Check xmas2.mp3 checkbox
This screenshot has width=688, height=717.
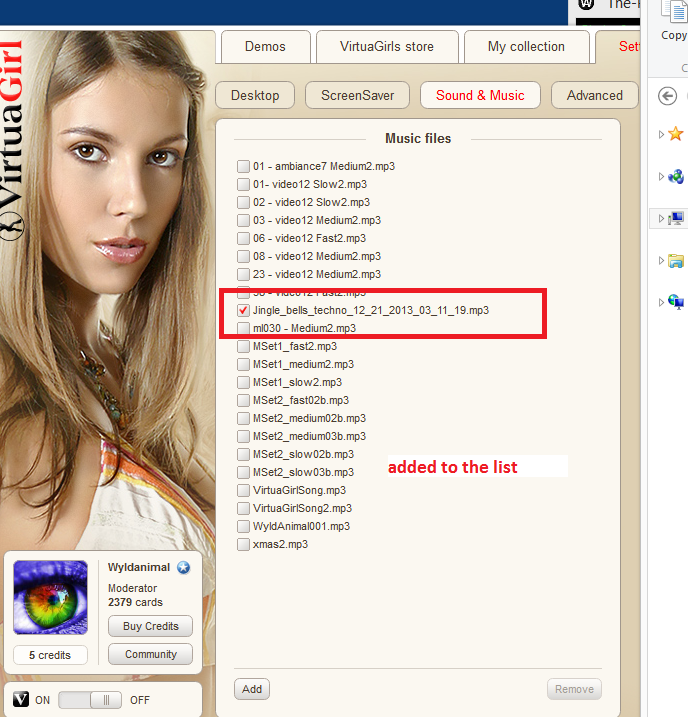click(243, 544)
